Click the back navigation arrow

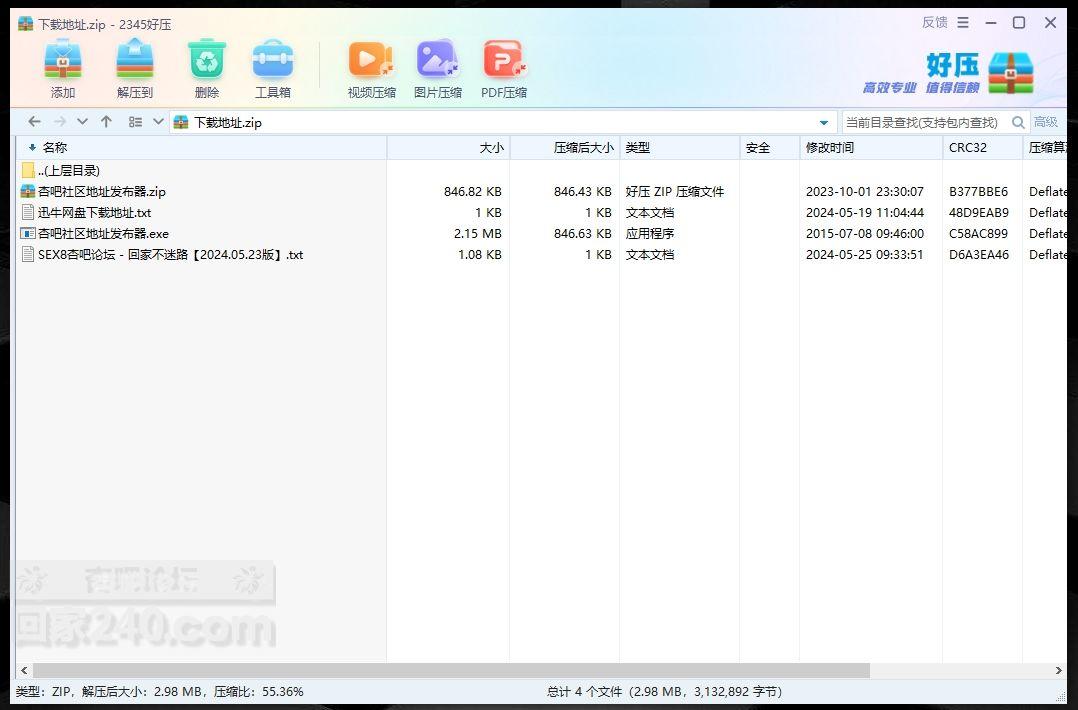click(x=34, y=122)
